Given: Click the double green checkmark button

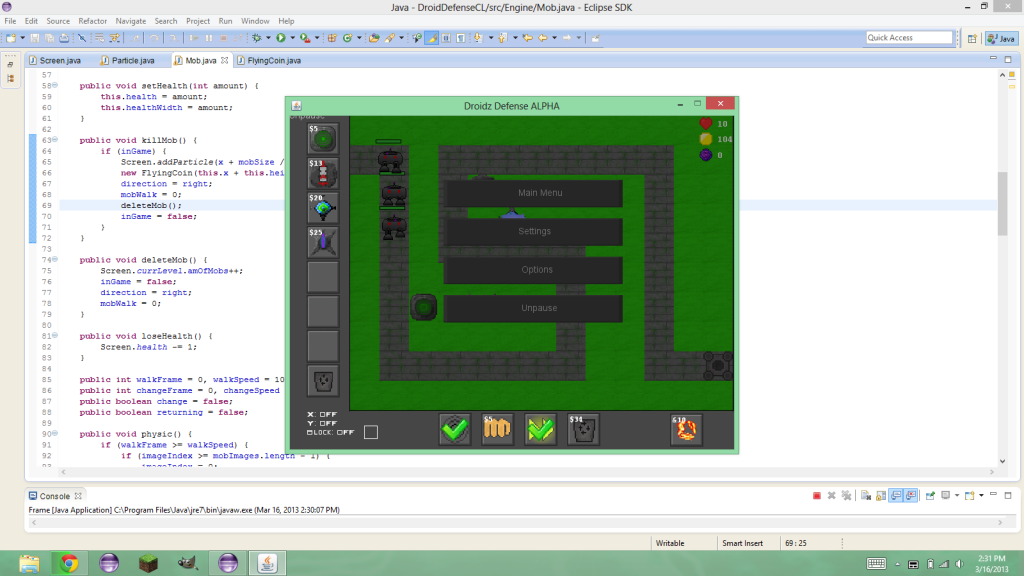Looking at the screenshot, I should [x=540, y=429].
